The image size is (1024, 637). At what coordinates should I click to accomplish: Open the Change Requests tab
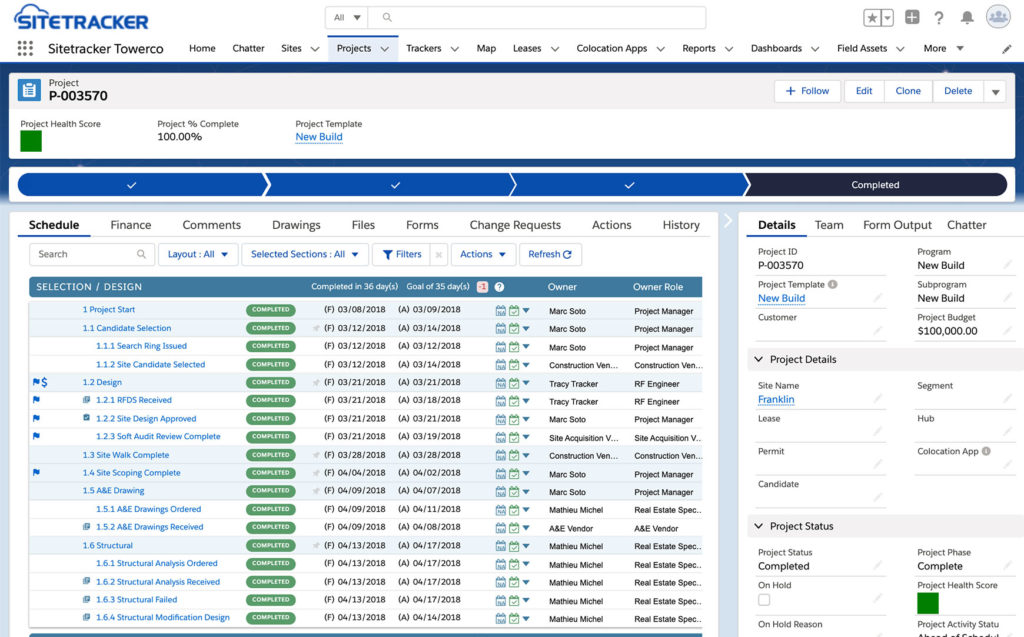515,225
